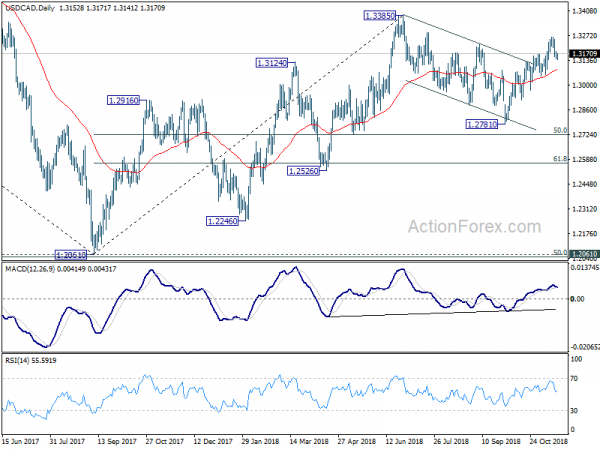This screenshot has height=450, width=600.
Task: Click the 1.25880 price axis value
Action: point(584,160)
